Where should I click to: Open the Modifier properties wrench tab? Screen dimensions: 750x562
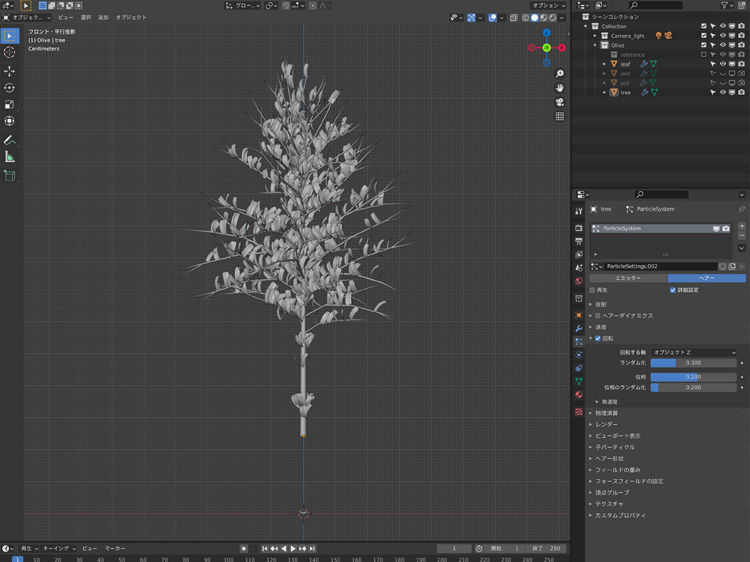(579, 328)
